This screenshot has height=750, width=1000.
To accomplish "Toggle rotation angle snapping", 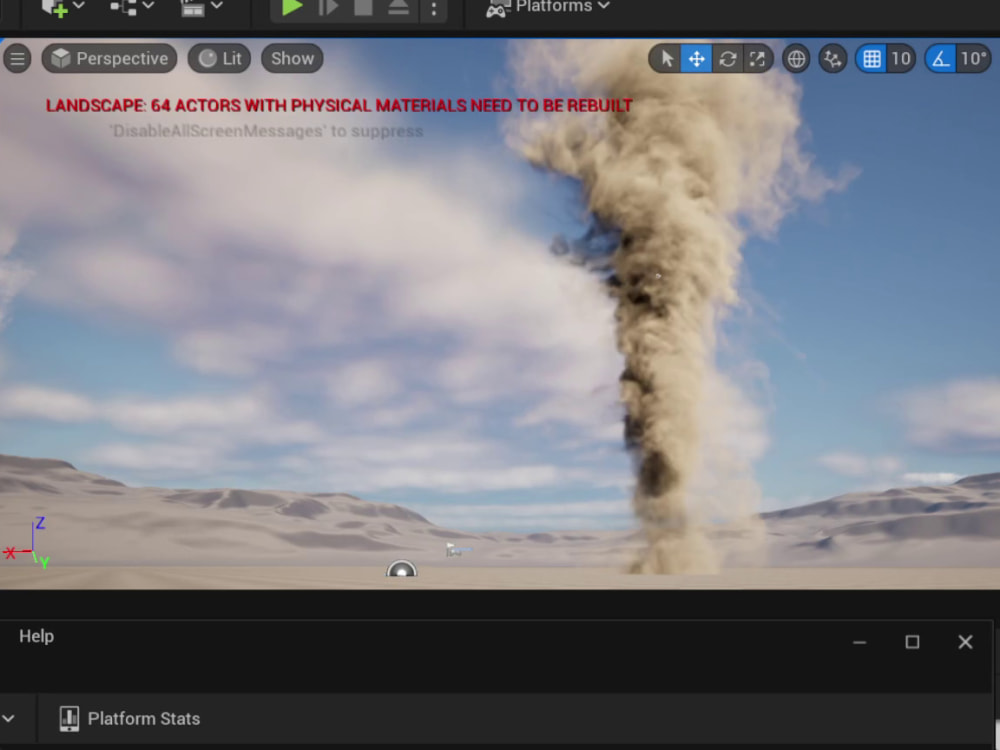I will pyautogui.click(x=940, y=59).
